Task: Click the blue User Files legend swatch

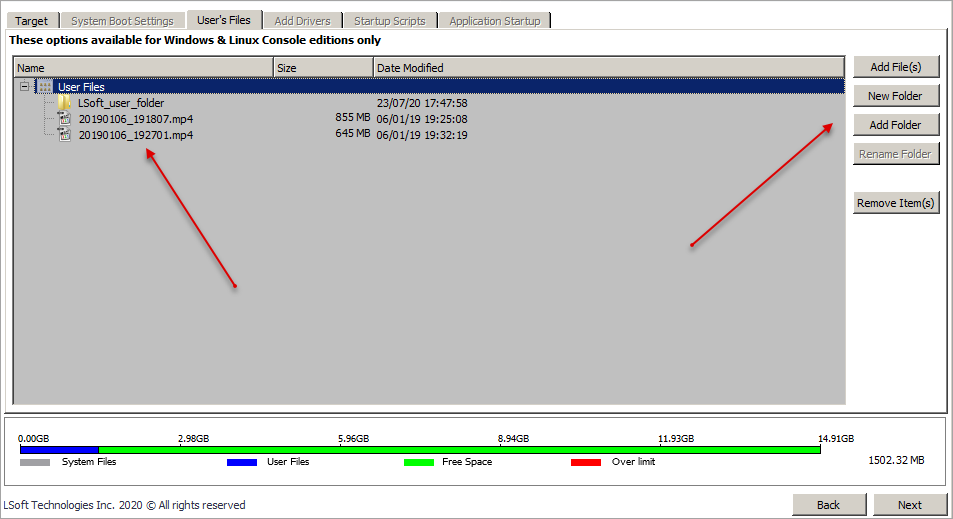Action: 242,462
